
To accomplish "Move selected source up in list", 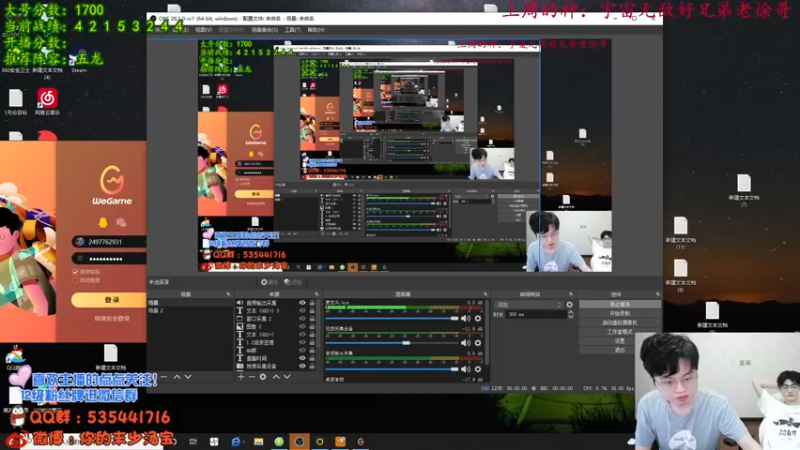I will (x=276, y=377).
